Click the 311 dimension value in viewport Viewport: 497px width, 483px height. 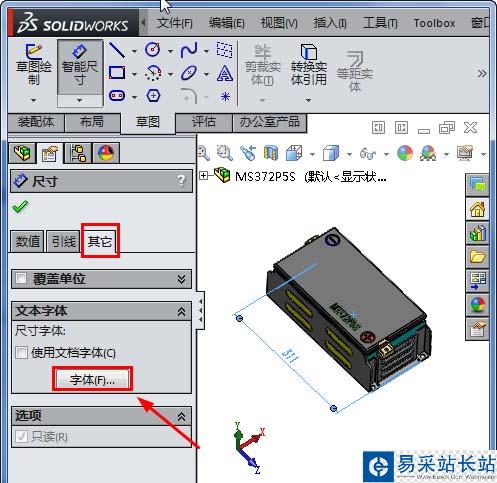(289, 355)
